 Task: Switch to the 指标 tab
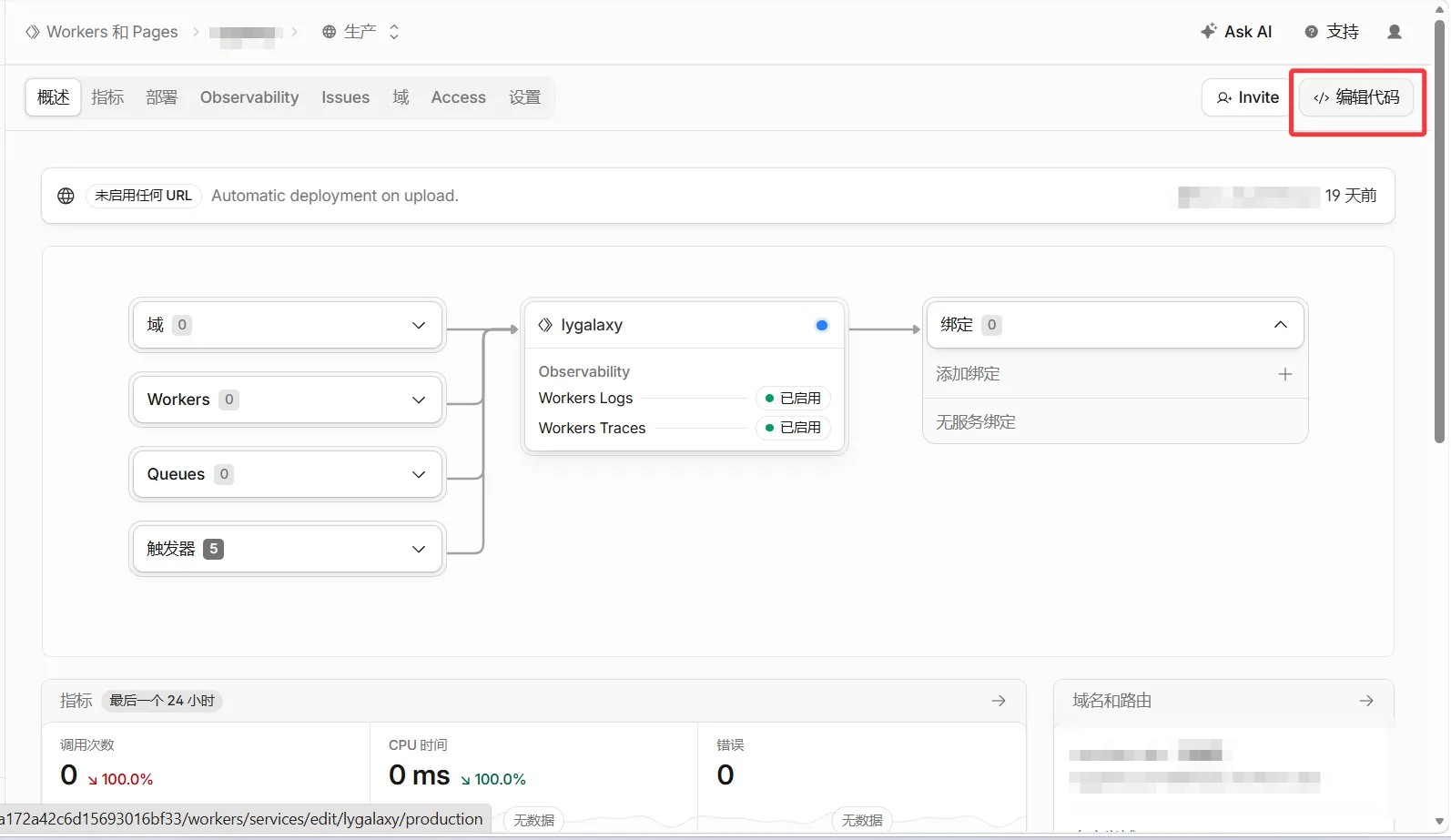[x=107, y=97]
